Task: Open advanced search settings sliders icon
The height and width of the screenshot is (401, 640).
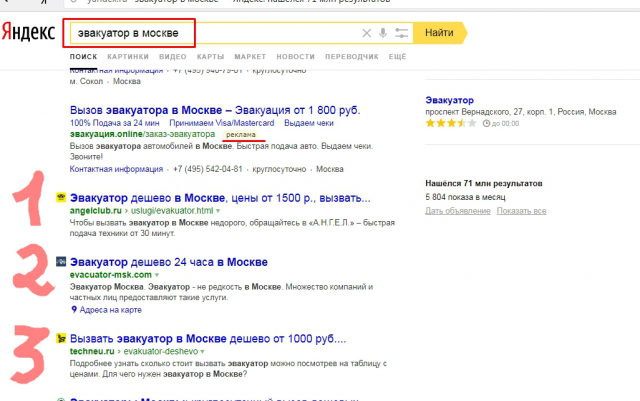Action: [x=402, y=33]
